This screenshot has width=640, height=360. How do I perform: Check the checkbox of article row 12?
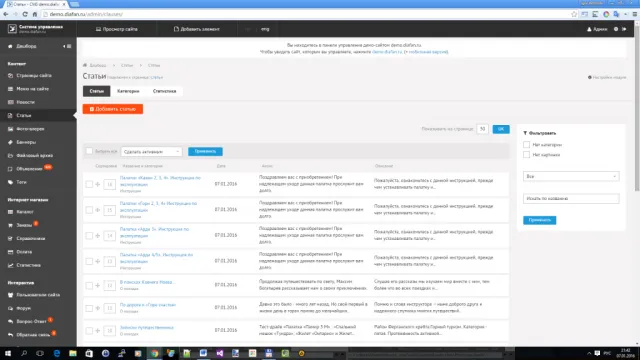click(89, 285)
